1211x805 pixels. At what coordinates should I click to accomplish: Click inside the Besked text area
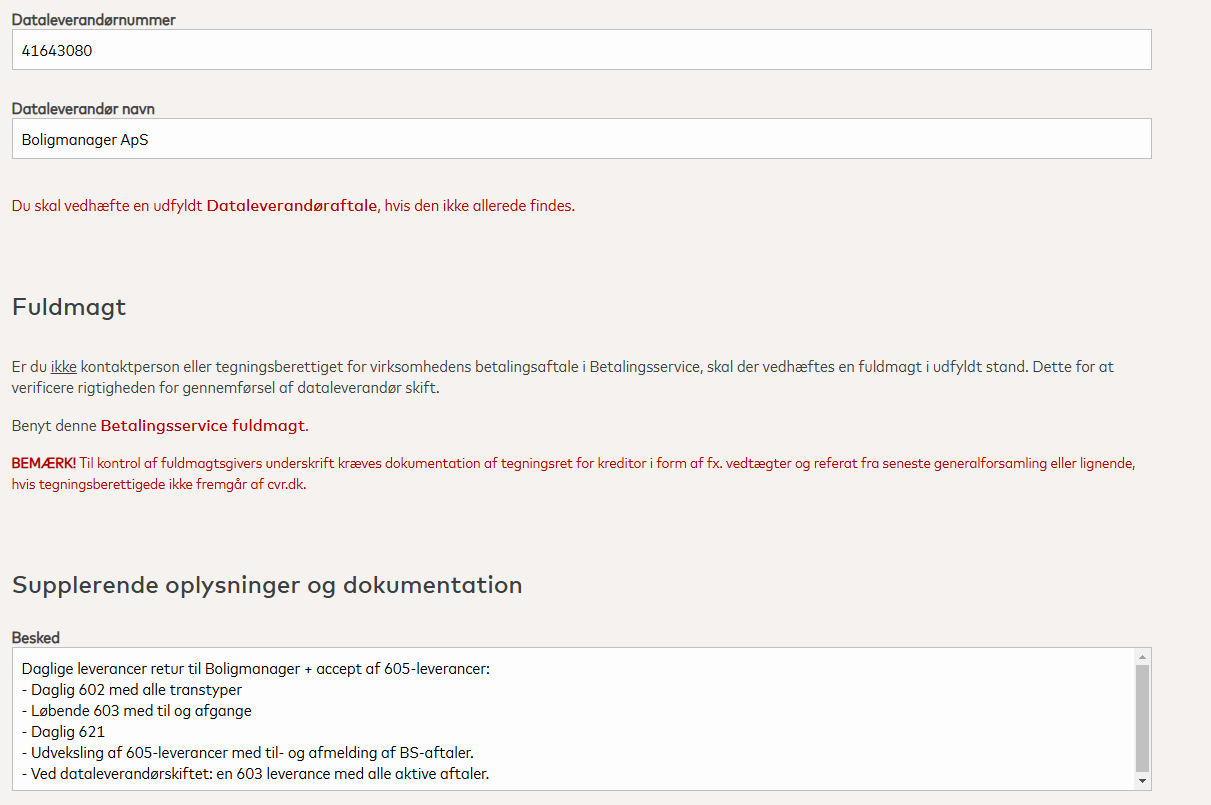[573, 719]
